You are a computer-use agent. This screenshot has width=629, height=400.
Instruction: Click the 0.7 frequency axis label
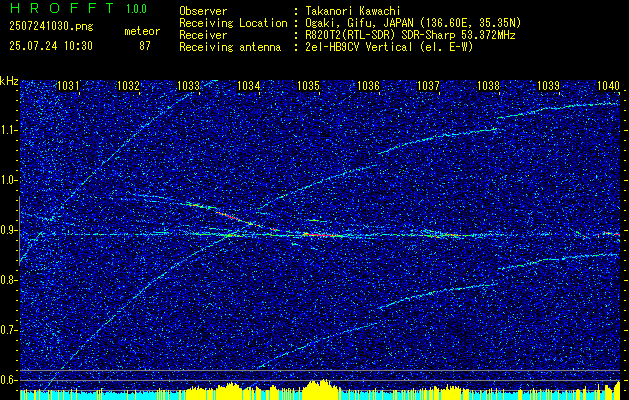[x=8, y=330]
